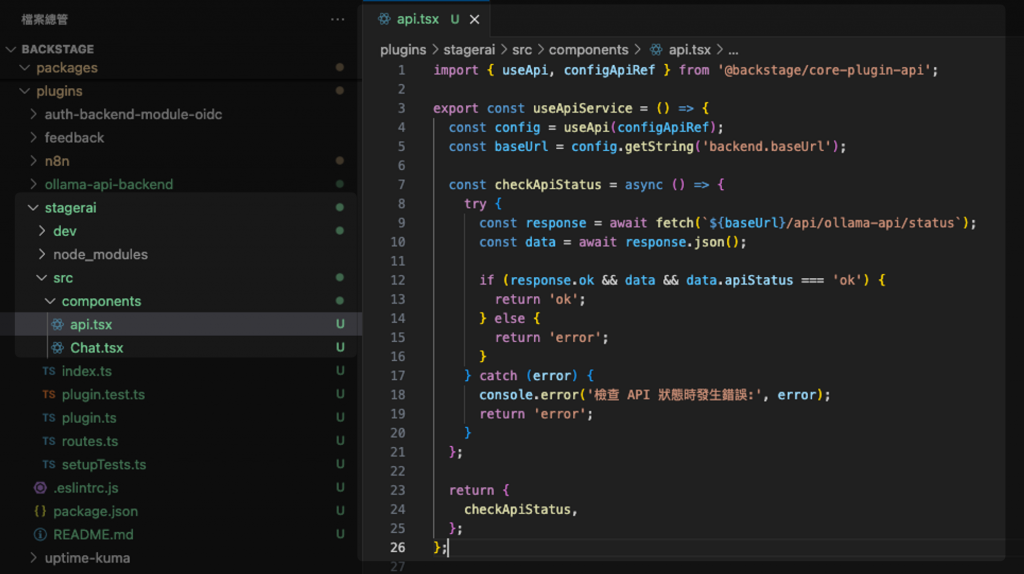The image size is (1024, 574).
Task: Click the console.error call on line 18
Action: click(x=529, y=394)
